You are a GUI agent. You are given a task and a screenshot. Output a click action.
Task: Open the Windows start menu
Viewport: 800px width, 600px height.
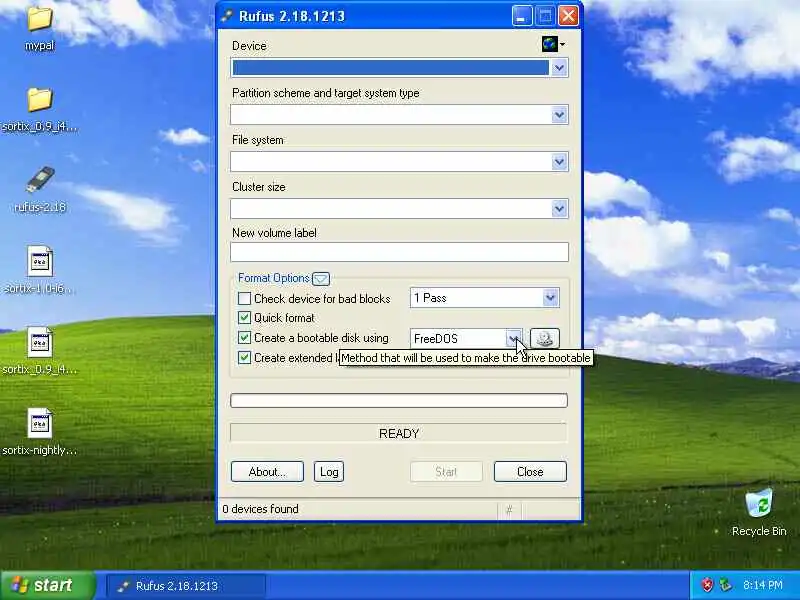pyautogui.click(x=47, y=585)
